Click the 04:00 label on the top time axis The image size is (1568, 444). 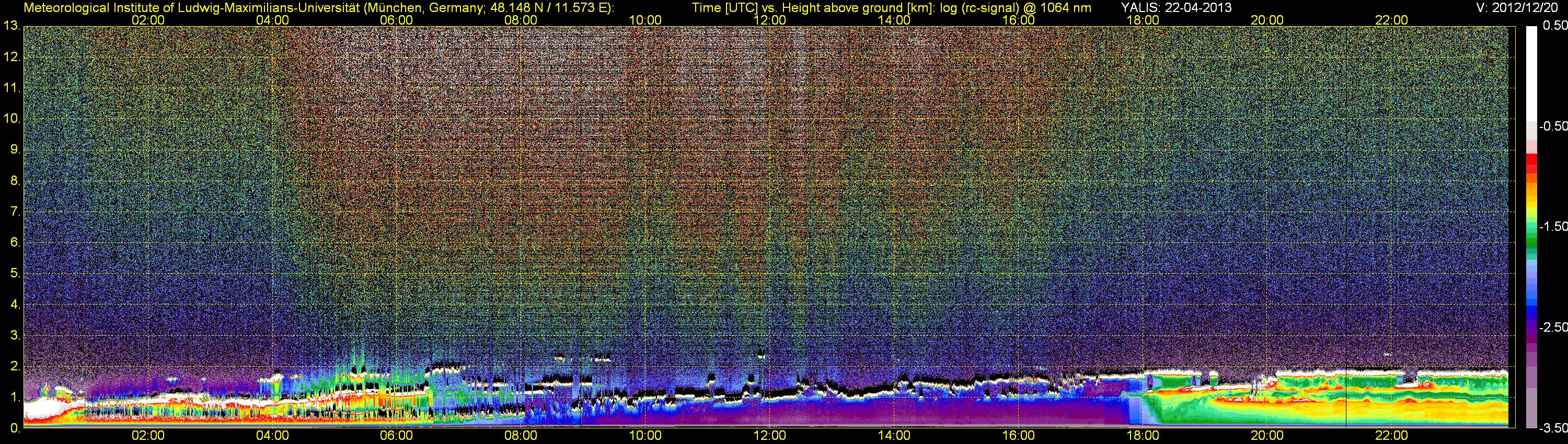pyautogui.click(x=272, y=19)
